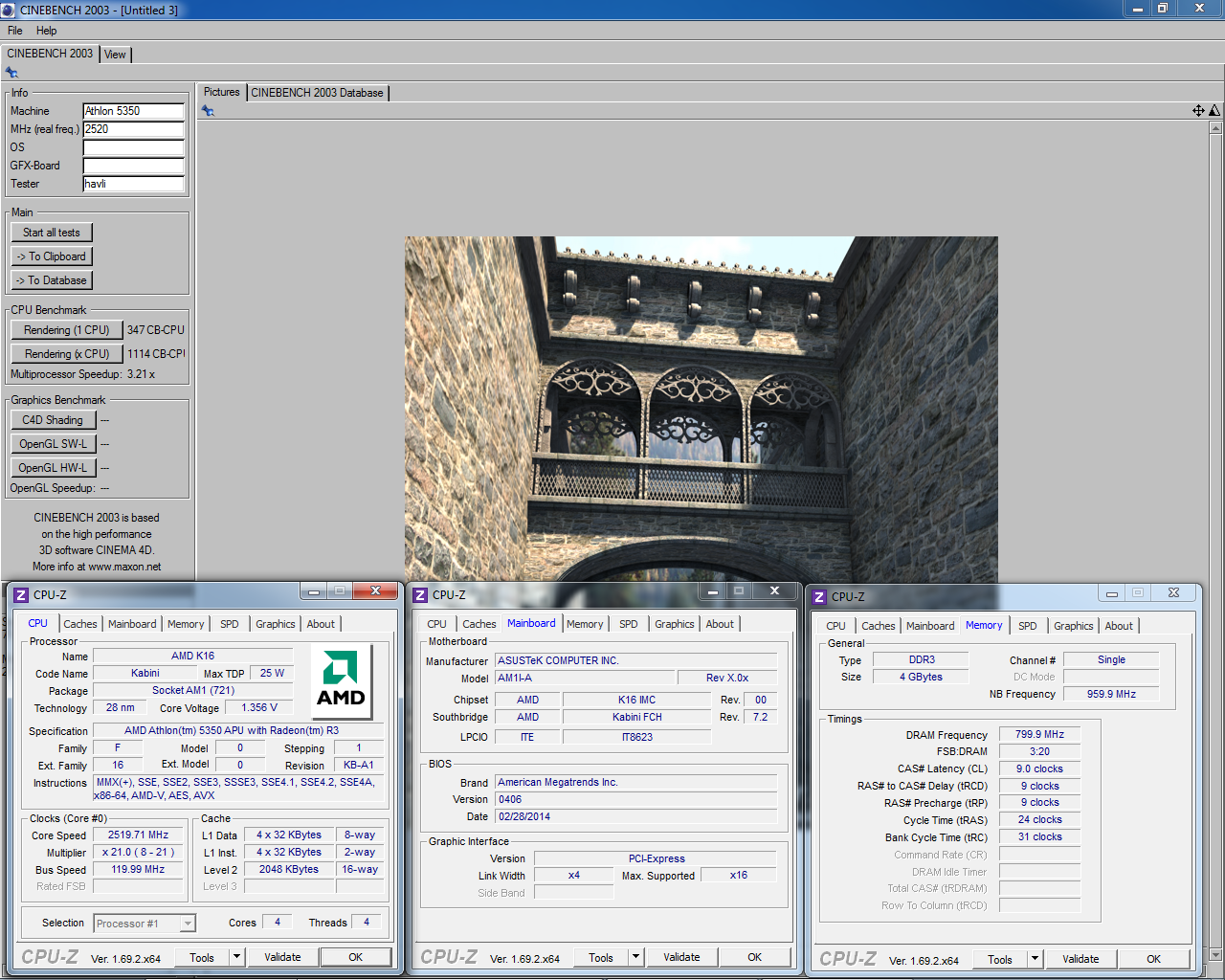Click Validate in Mainboard window
The height and width of the screenshot is (980, 1225).
pyautogui.click(x=681, y=957)
